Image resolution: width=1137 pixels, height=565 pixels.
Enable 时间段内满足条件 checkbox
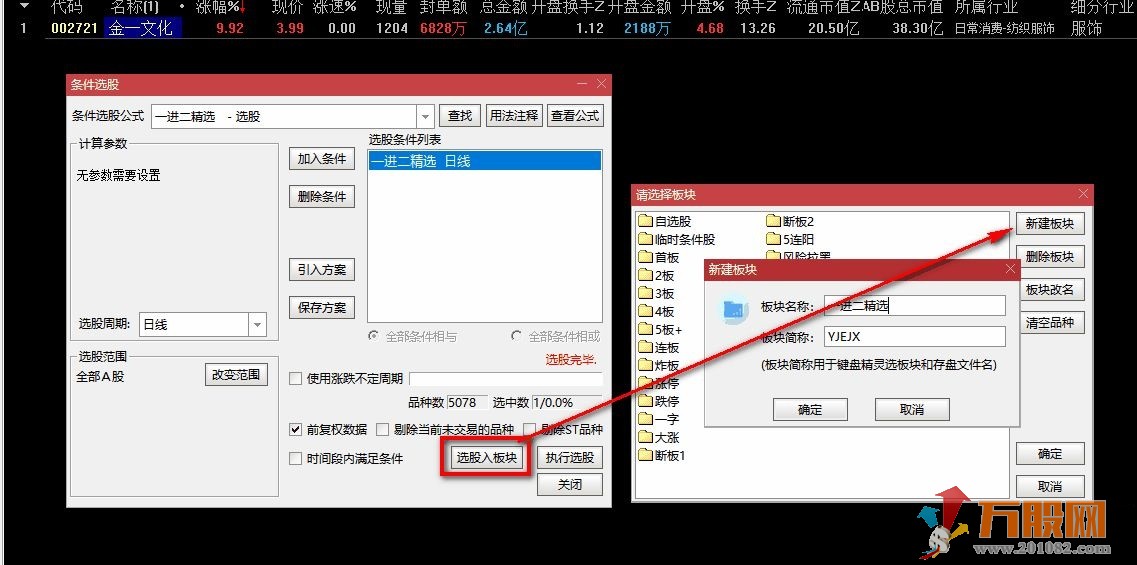295,458
